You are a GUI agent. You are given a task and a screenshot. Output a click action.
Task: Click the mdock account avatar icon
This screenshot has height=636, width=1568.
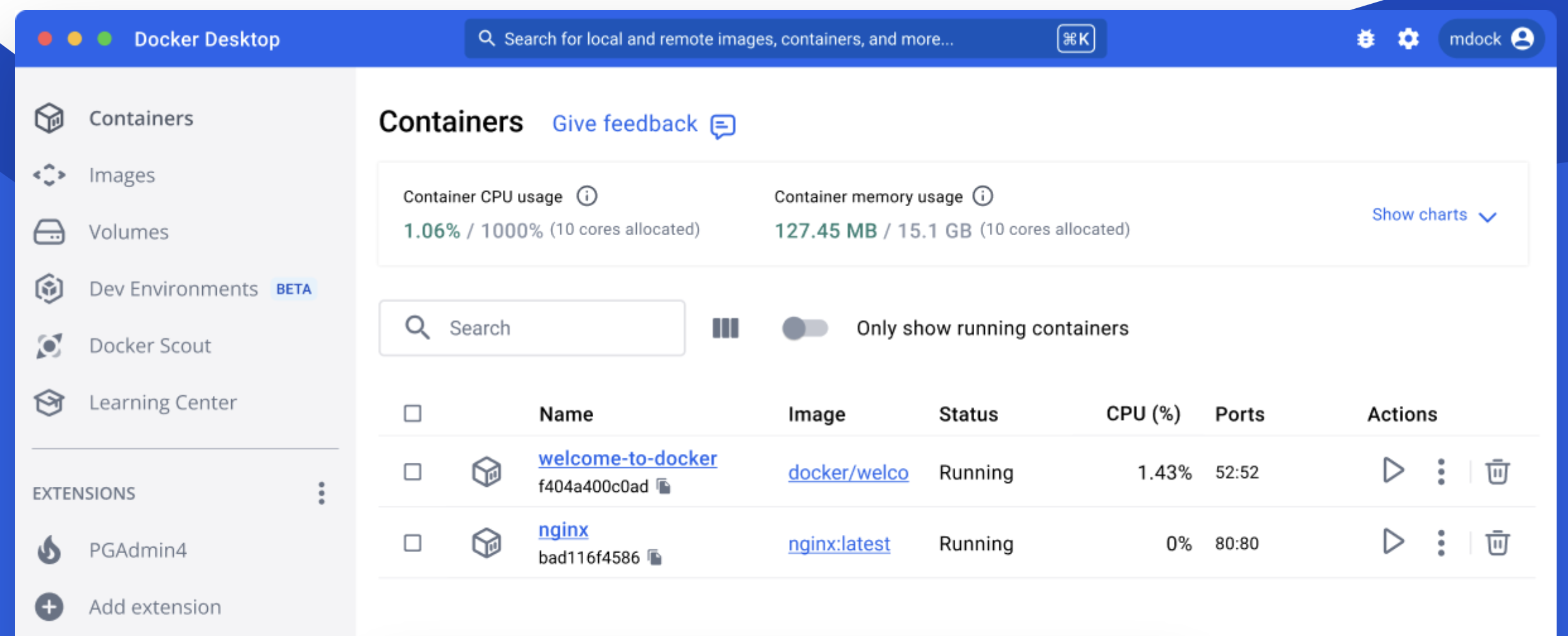click(1523, 39)
